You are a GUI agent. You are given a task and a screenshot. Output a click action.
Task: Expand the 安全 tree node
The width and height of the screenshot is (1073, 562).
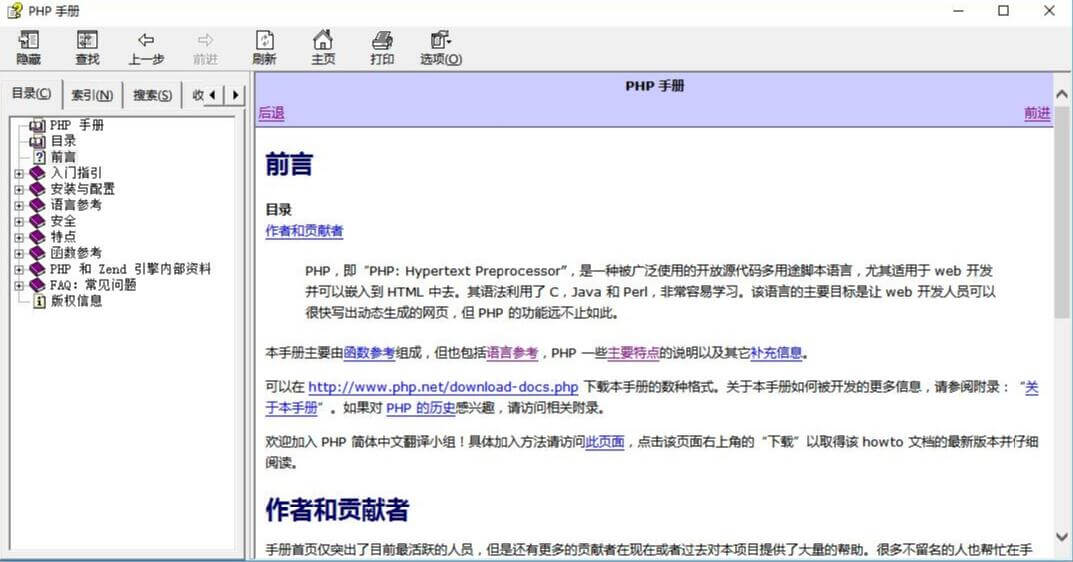pyautogui.click(x=19, y=221)
